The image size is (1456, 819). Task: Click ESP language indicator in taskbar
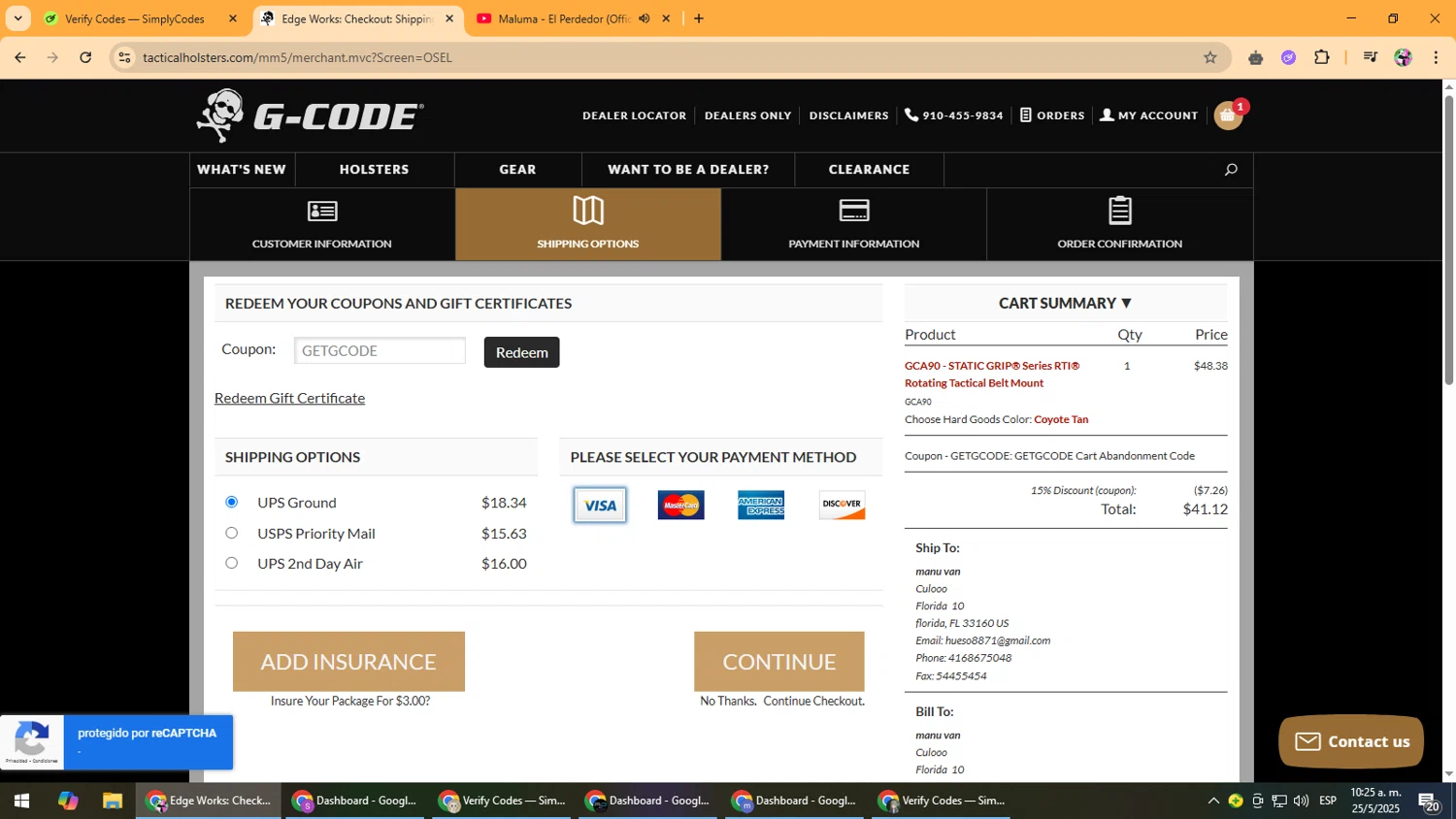tap(1328, 801)
